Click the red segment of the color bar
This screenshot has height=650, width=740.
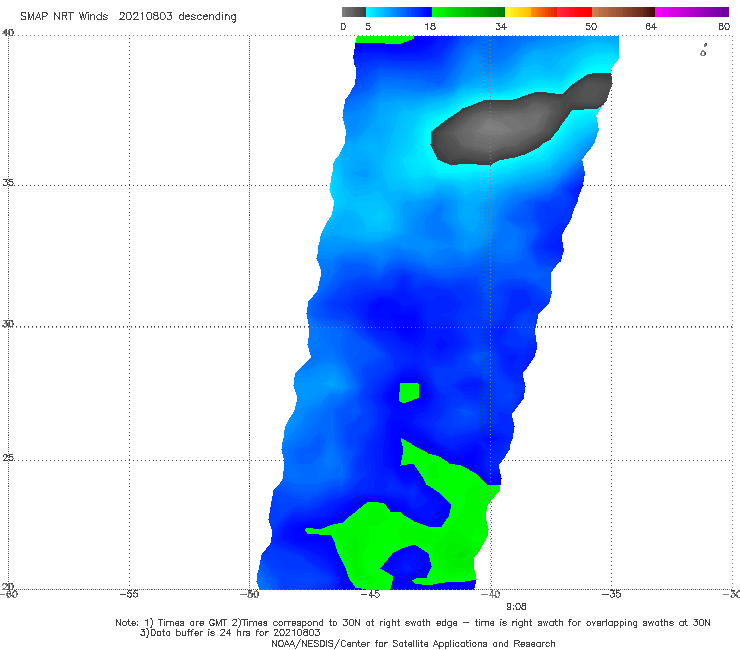574,12
